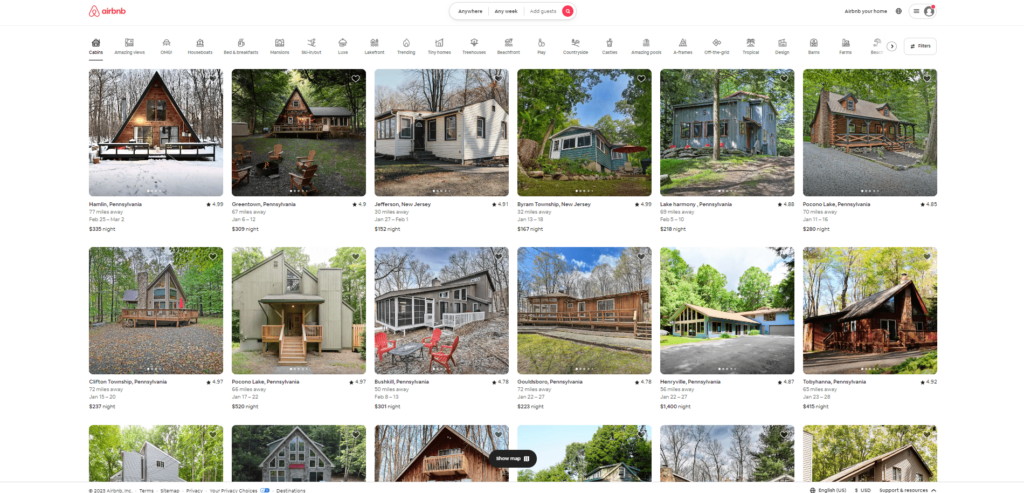Open the Houseboats category
The height and width of the screenshot is (493, 1024).
pos(200,46)
